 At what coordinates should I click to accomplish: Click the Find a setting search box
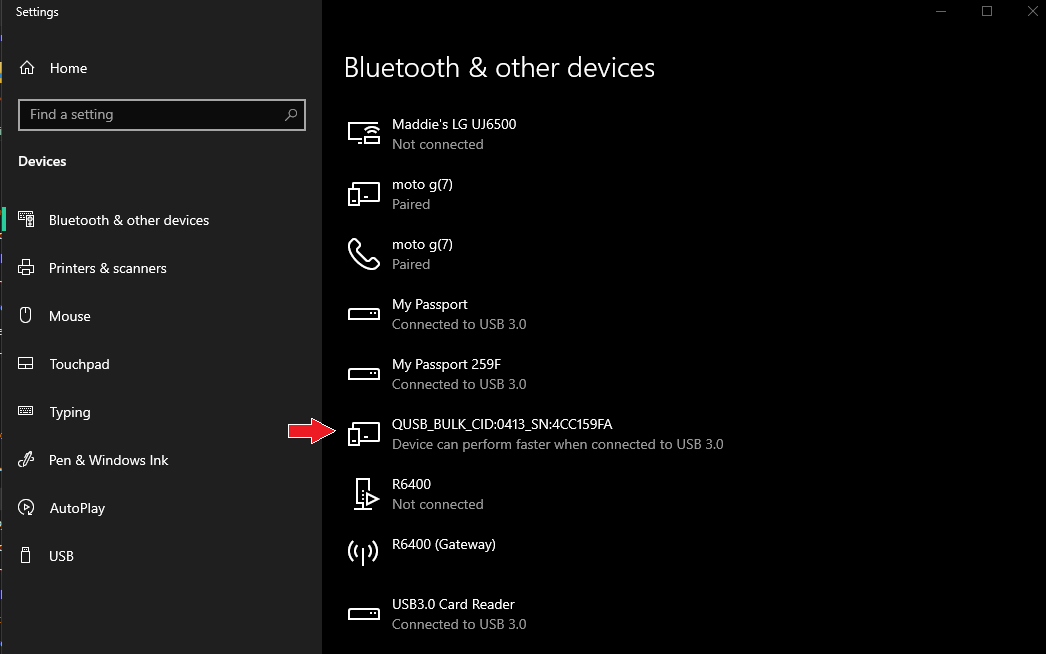150,115
